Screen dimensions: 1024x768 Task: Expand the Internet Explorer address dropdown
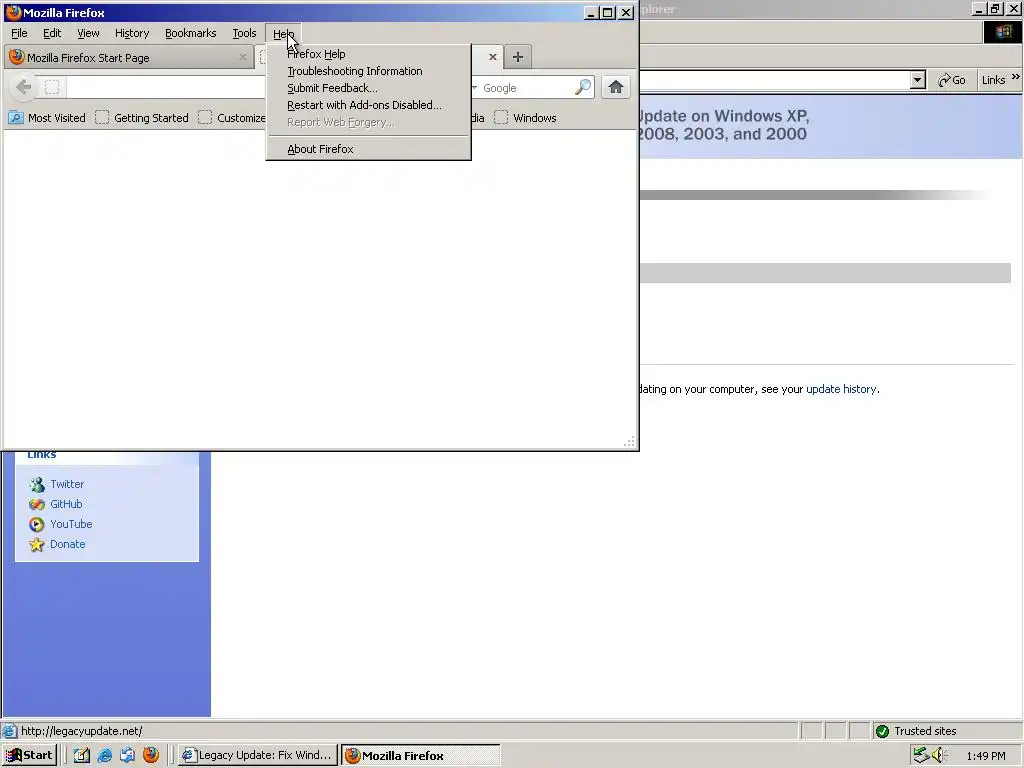point(918,80)
